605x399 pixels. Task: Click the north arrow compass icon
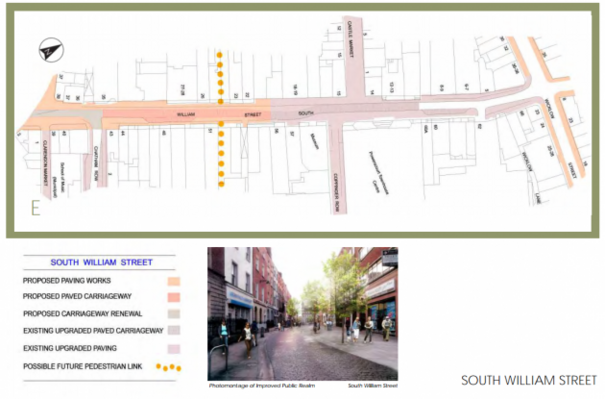pos(51,50)
